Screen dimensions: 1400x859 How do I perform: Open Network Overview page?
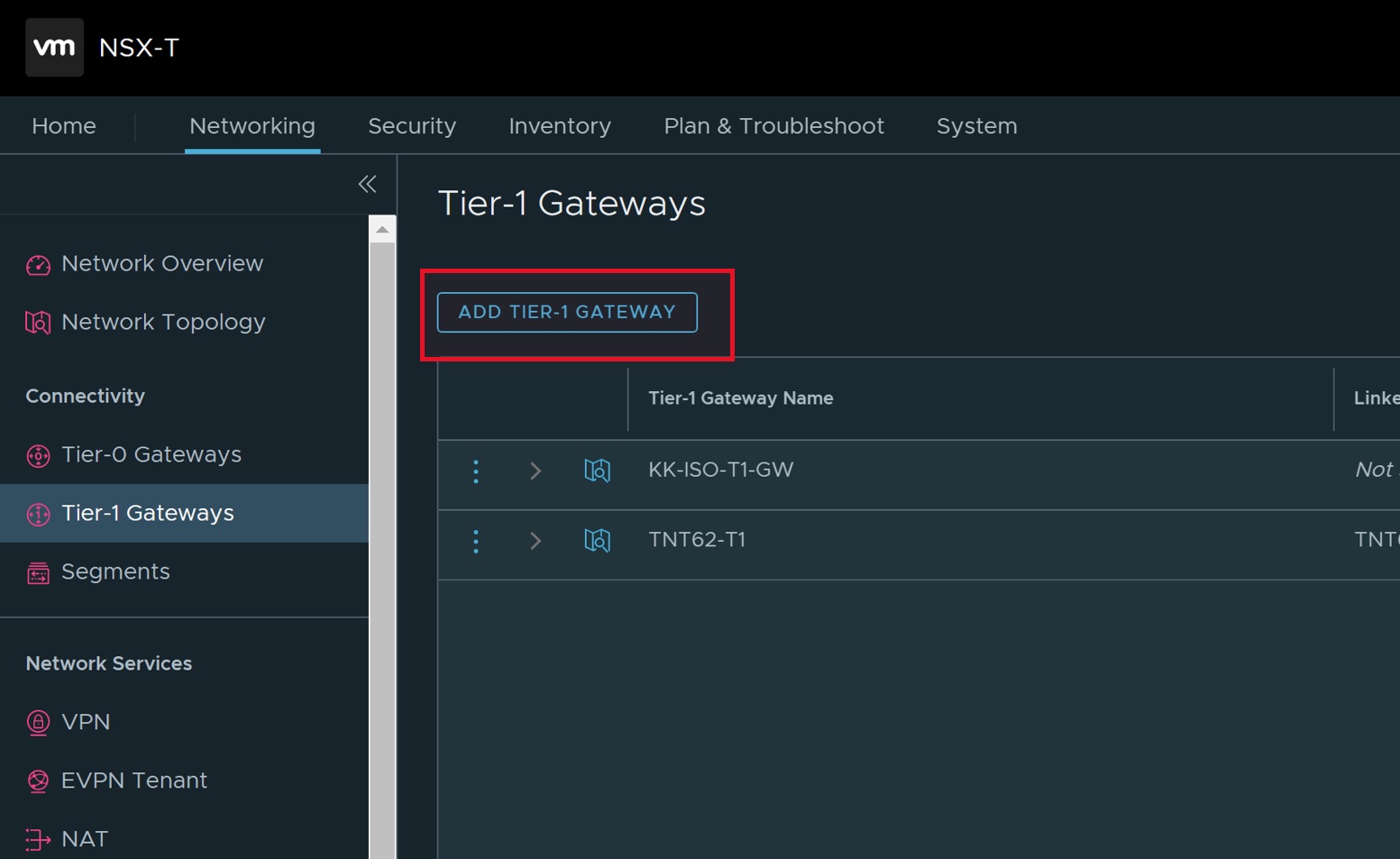pos(162,263)
